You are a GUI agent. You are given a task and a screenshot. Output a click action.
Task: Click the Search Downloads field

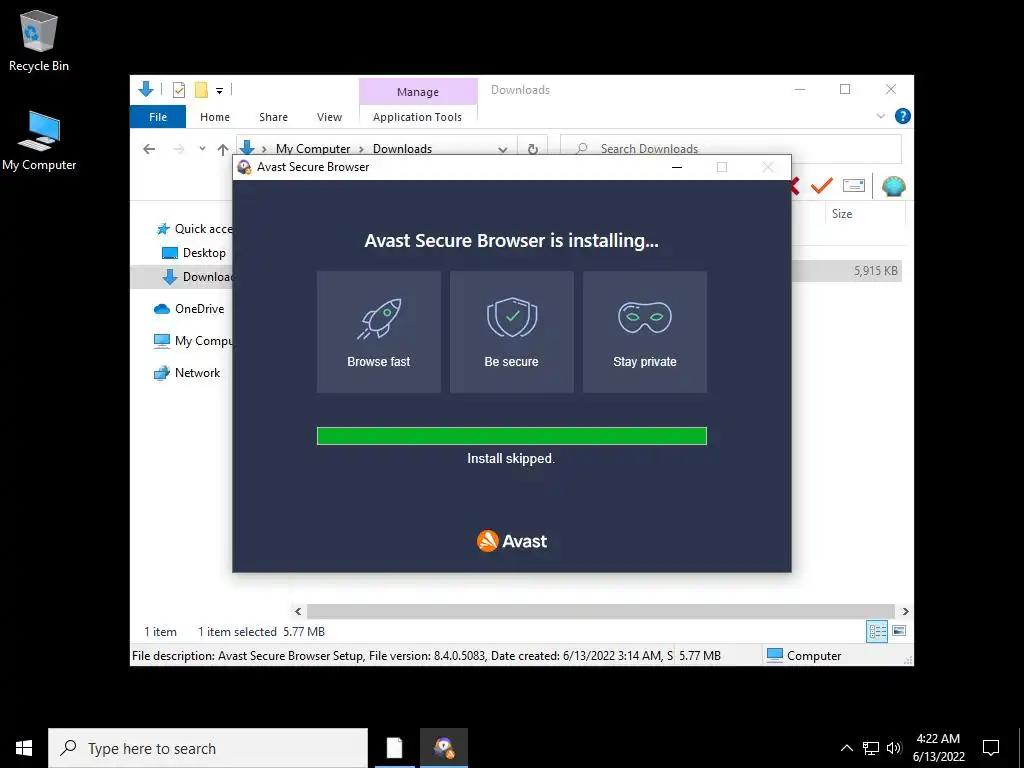(731, 149)
